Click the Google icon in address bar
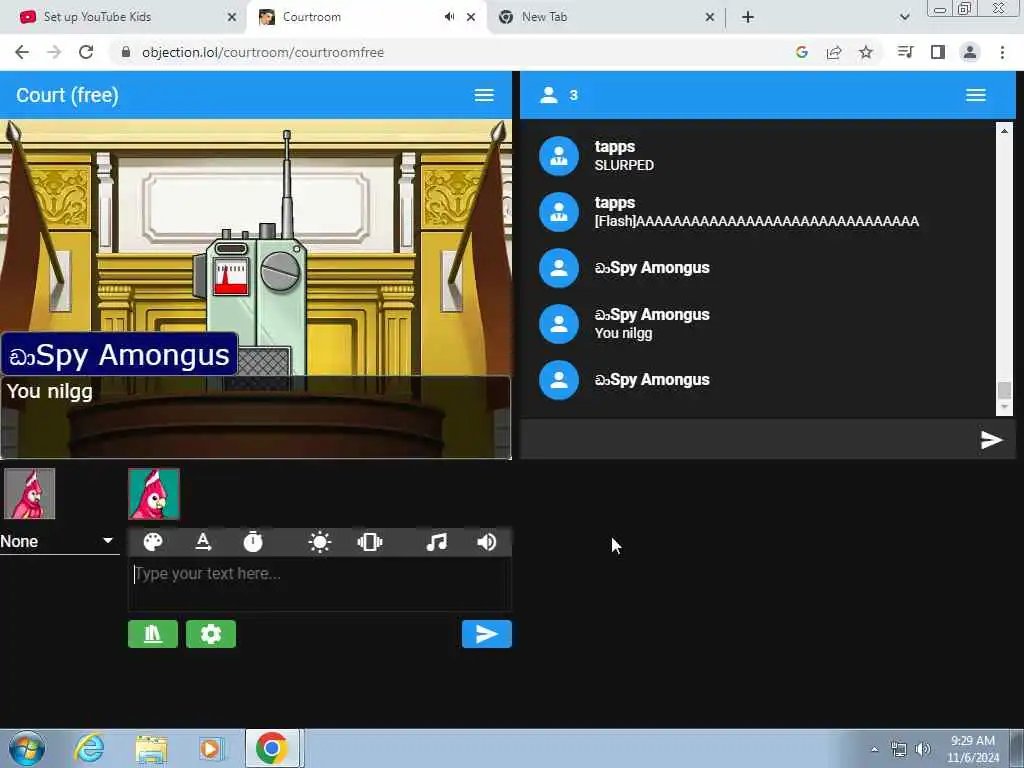The width and height of the screenshot is (1024, 768). [802, 52]
